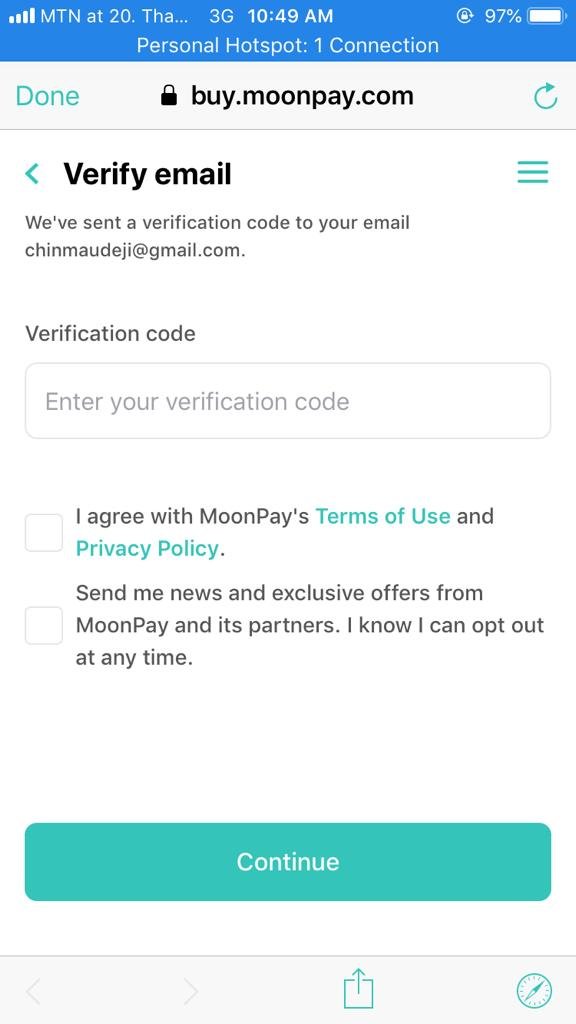The width and height of the screenshot is (576, 1024).
Task: Tap the signal strength bars icon
Action: (x=22, y=16)
